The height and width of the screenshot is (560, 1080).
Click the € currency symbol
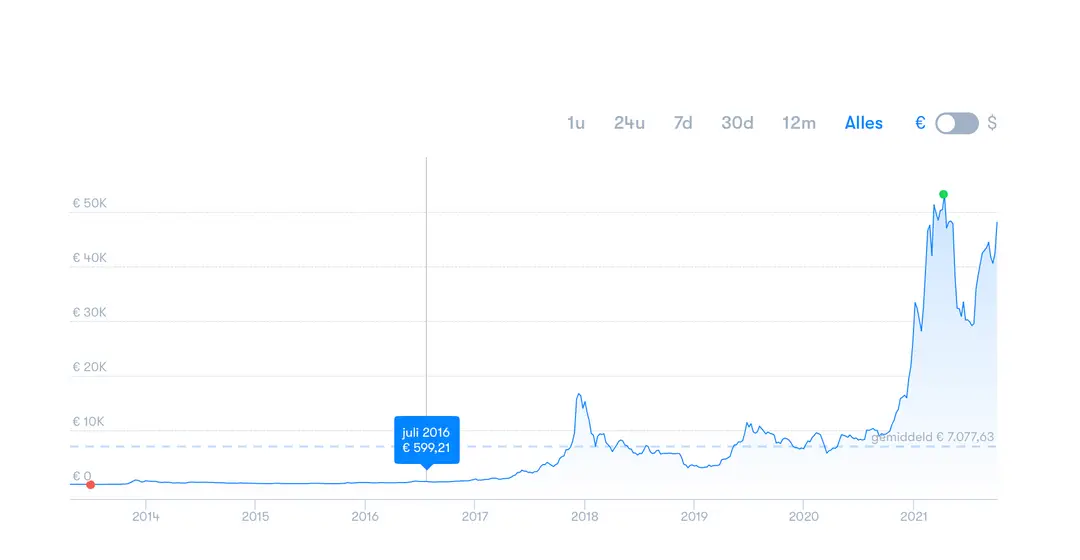click(x=920, y=123)
